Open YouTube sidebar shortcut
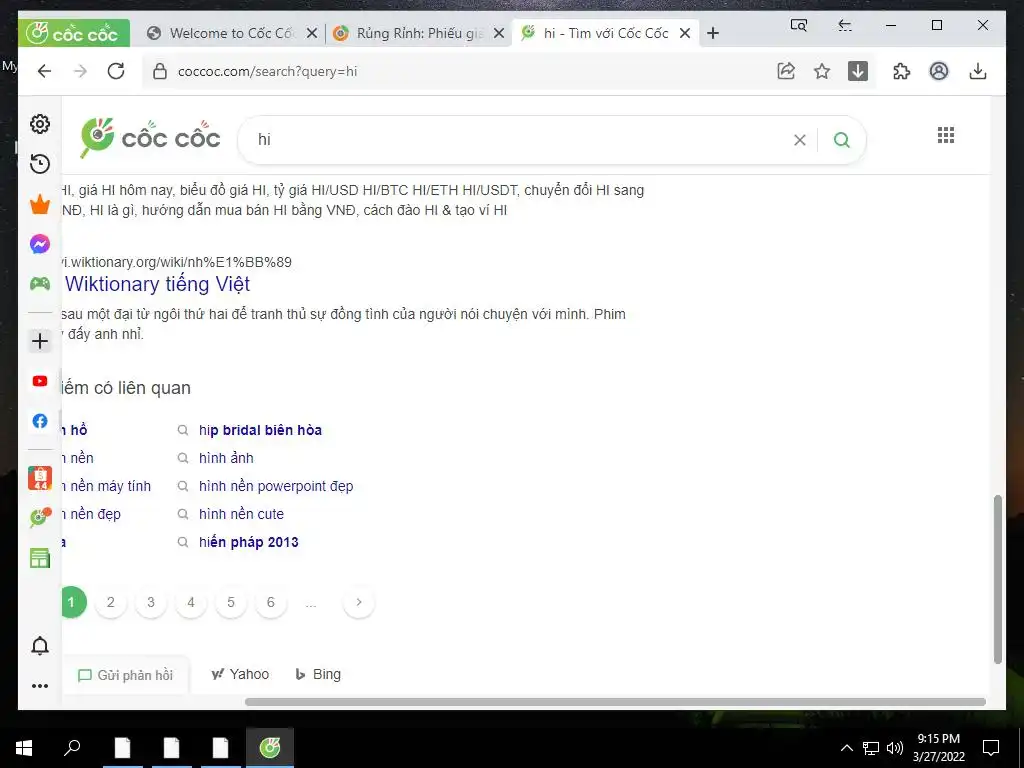Screen dimensions: 1024x768 40,381
